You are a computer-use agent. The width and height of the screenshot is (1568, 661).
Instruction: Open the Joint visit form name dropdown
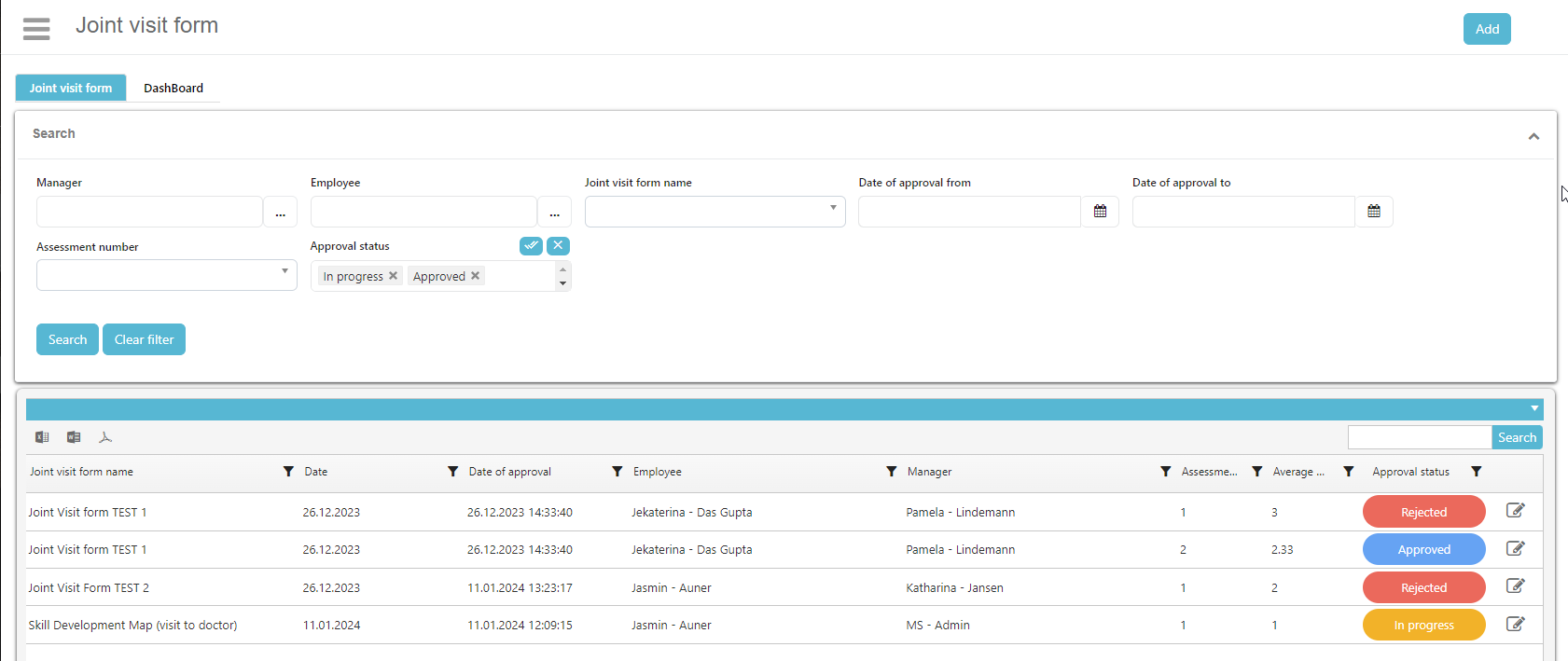click(715, 212)
